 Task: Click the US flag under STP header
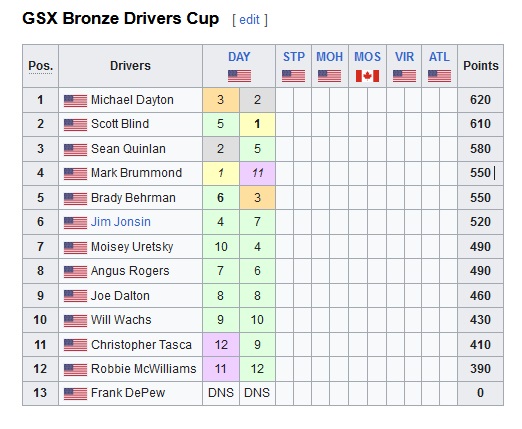coord(293,76)
